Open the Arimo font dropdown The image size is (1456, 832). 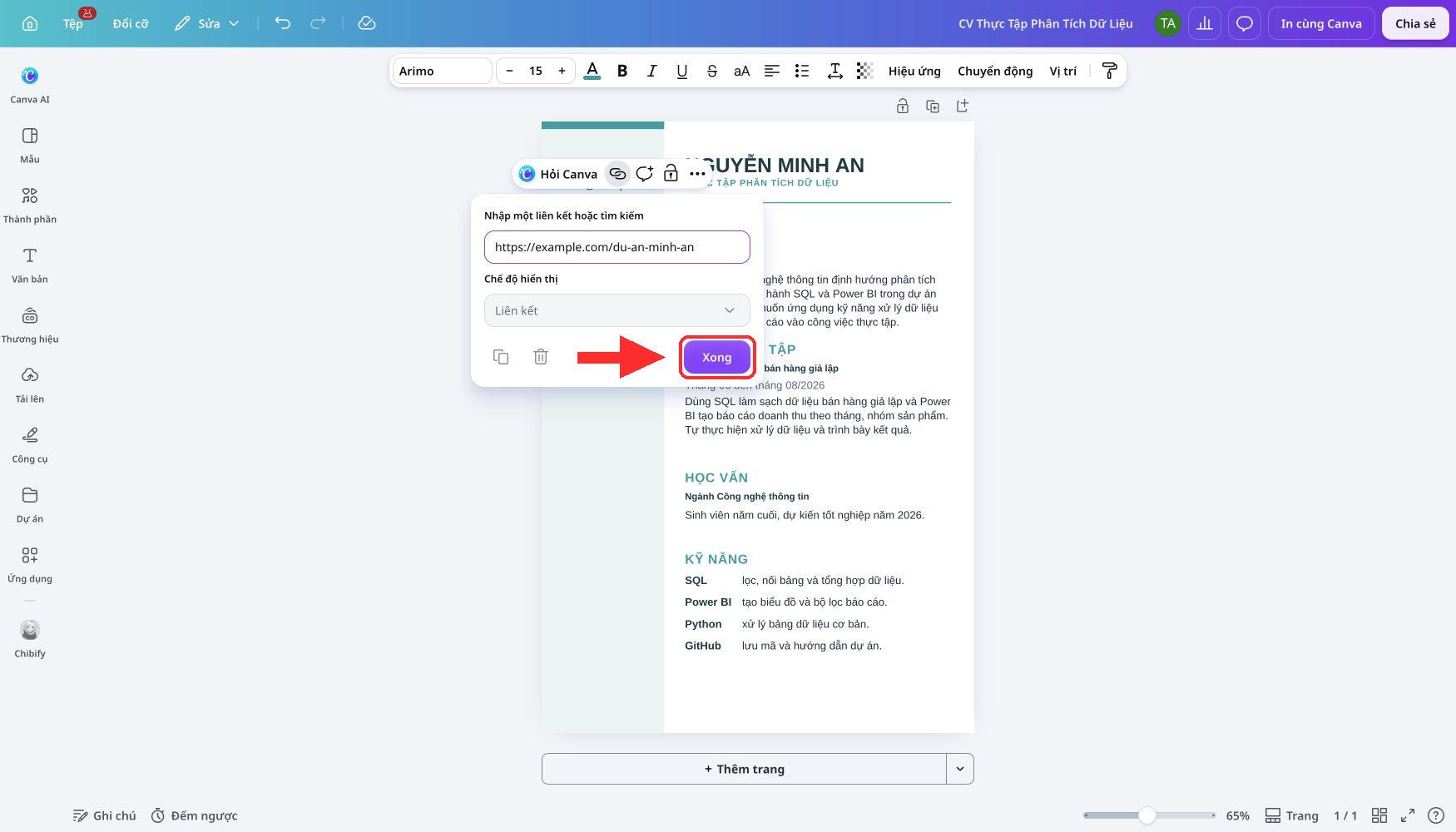pos(443,71)
